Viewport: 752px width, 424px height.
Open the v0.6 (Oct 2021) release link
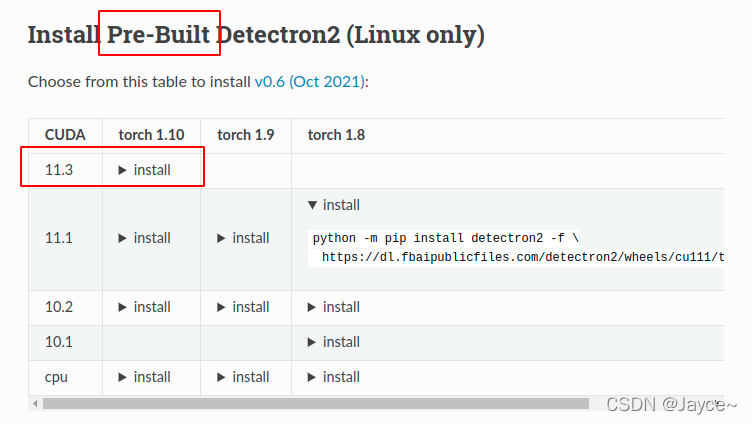(309, 82)
